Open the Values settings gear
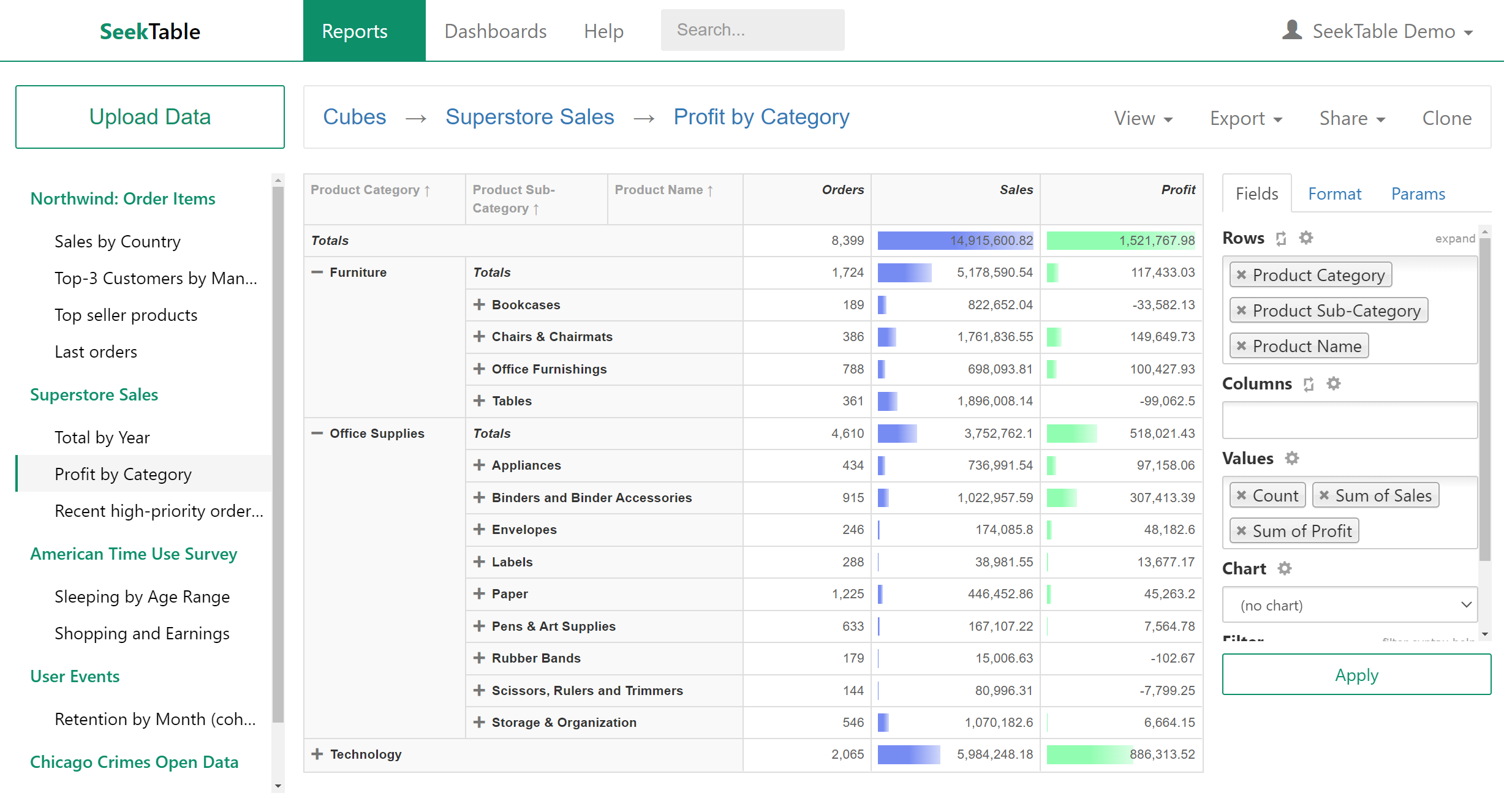 coord(1293,458)
